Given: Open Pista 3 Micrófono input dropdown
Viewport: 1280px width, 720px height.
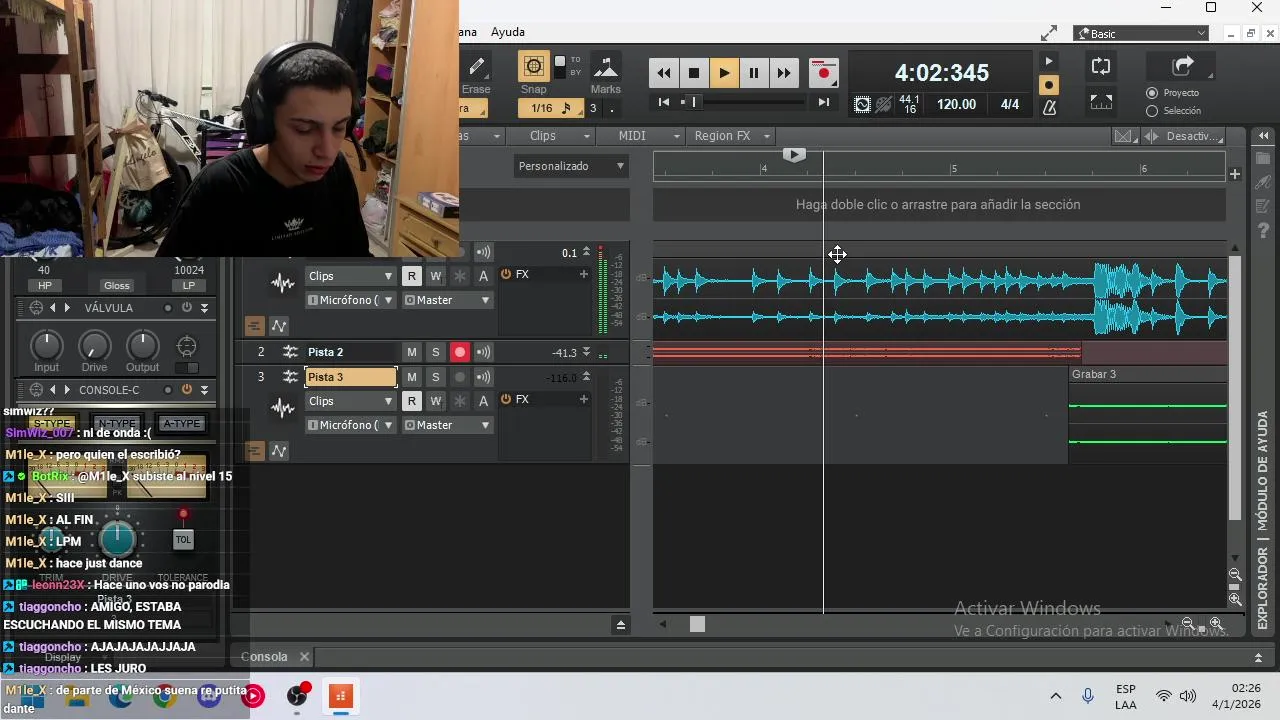Looking at the screenshot, I should 350,425.
